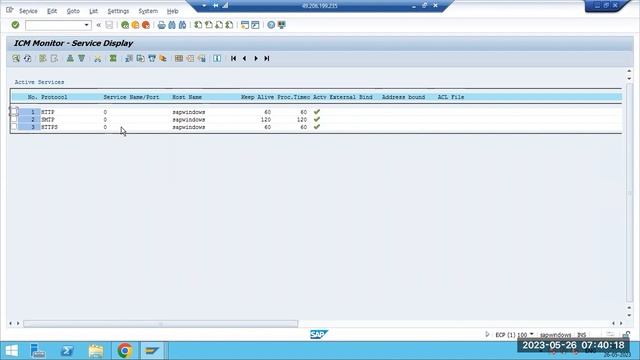Click the column-width icon before navigation arrows
640x360 pixels.
pos(217,58)
